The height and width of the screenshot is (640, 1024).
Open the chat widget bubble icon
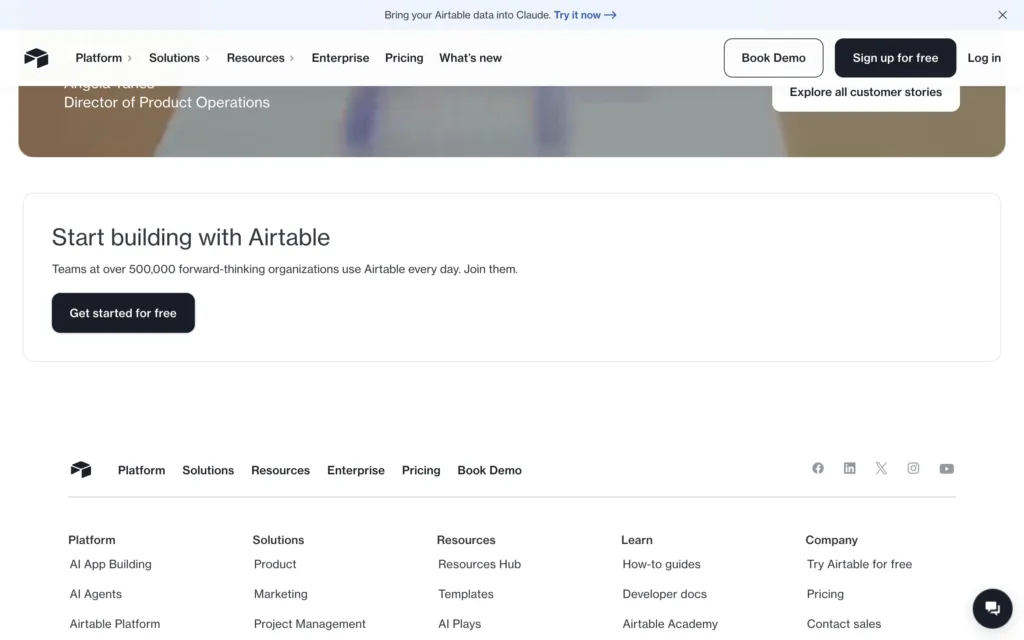pyautogui.click(x=992, y=608)
